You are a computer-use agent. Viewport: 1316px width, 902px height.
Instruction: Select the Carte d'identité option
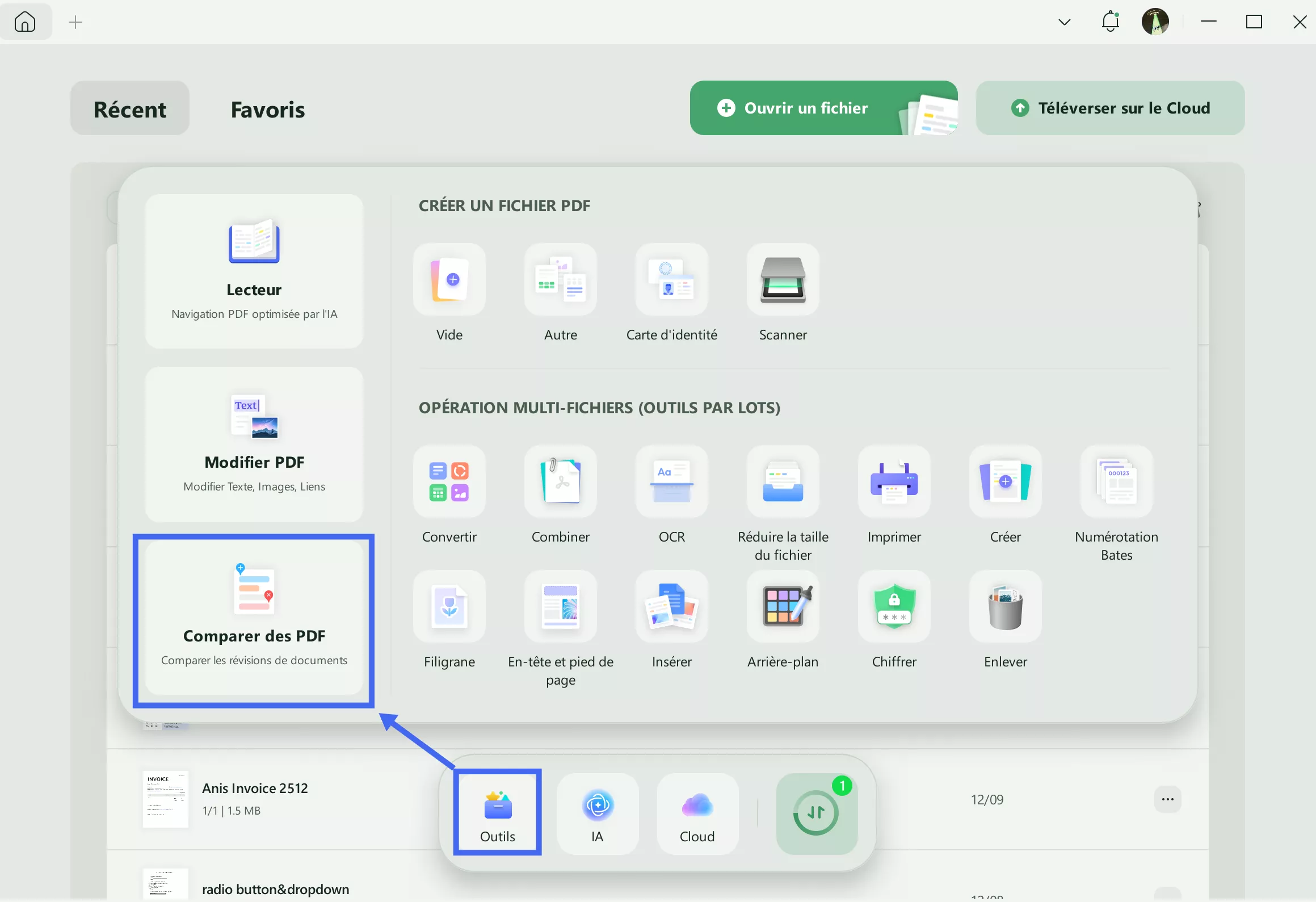click(671, 280)
